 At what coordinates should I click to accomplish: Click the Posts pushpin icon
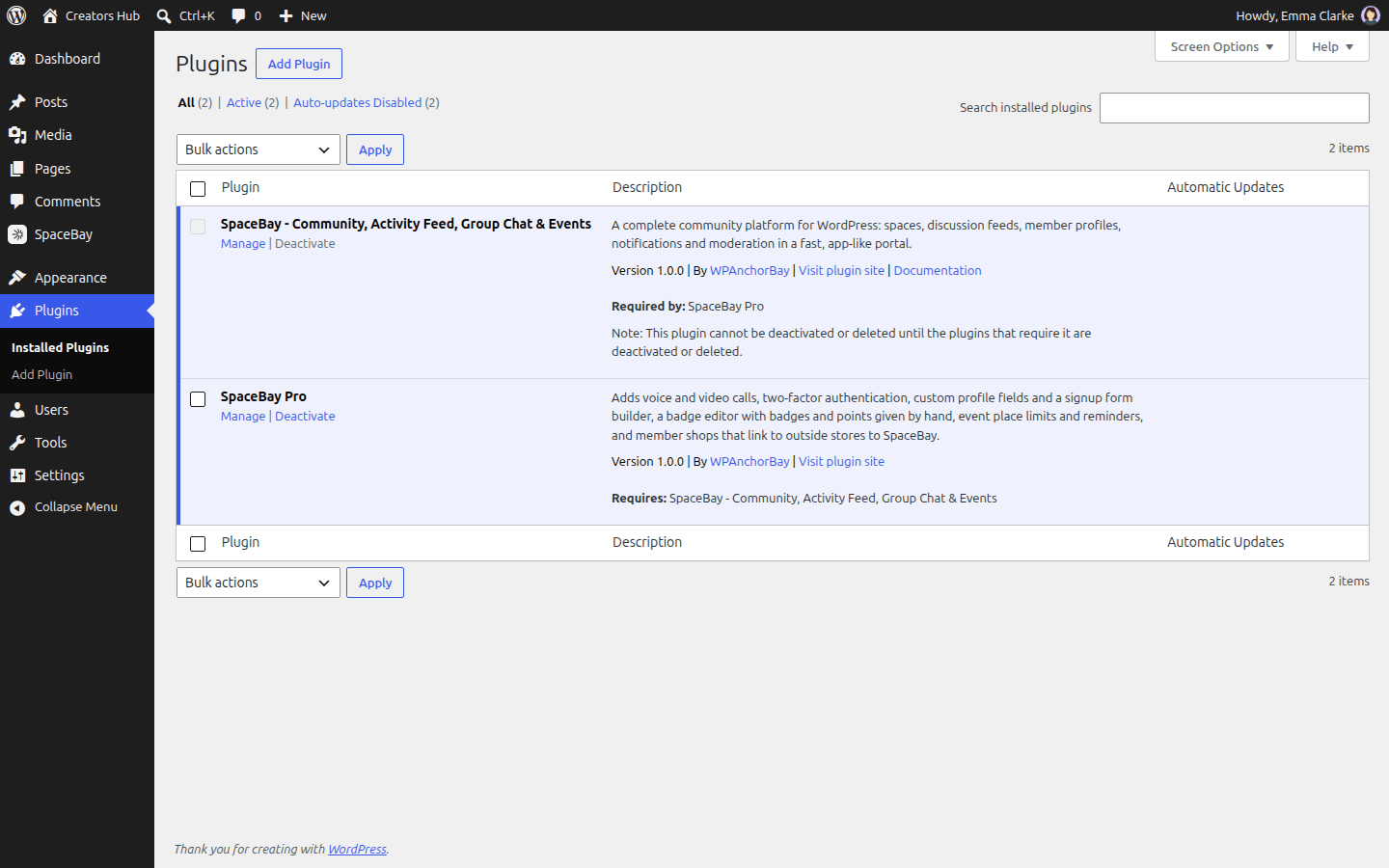point(17,102)
